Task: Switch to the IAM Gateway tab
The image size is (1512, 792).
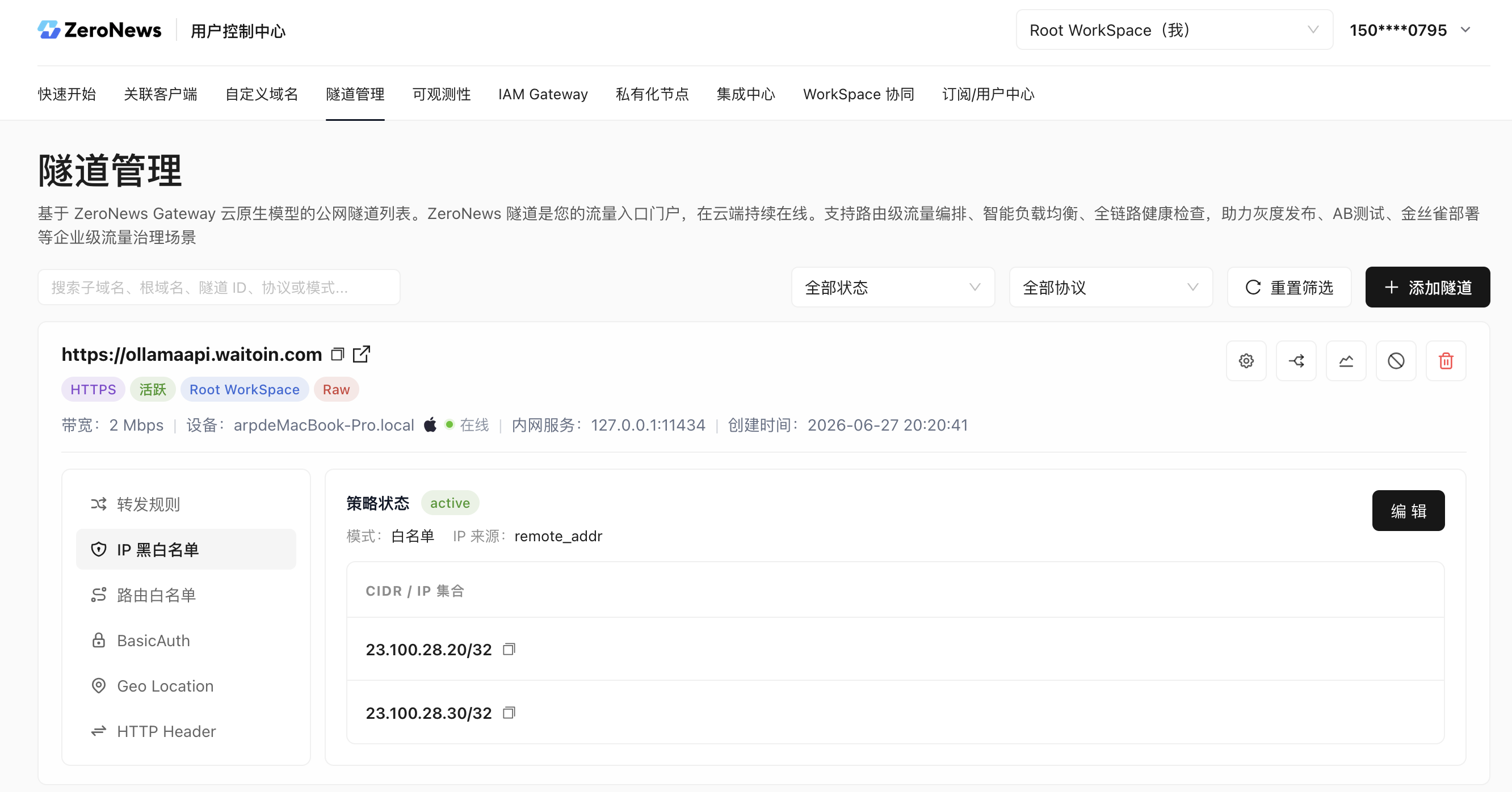Action: [x=543, y=94]
